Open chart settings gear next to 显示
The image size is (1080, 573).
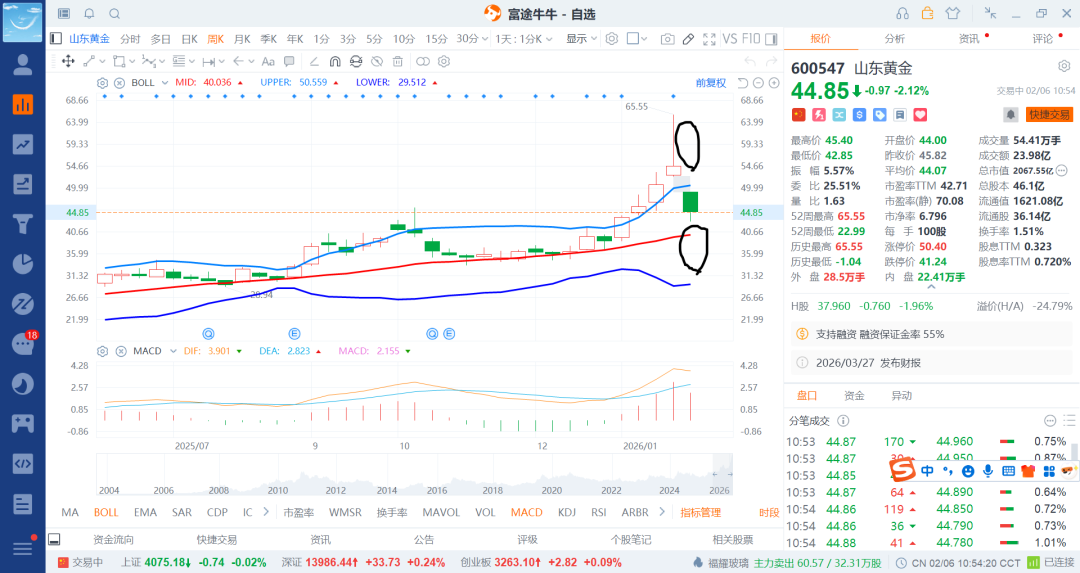click(612, 39)
